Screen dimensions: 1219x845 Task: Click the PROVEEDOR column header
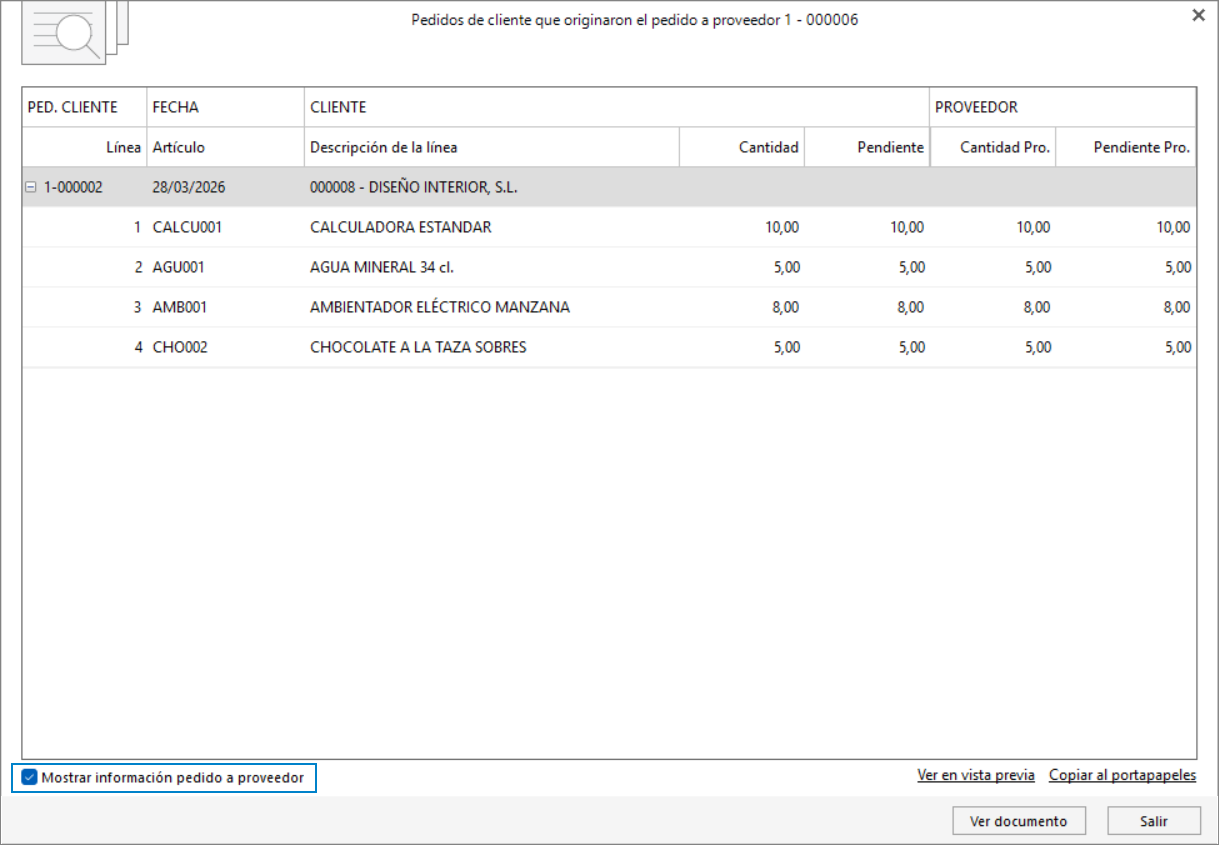tap(1063, 107)
